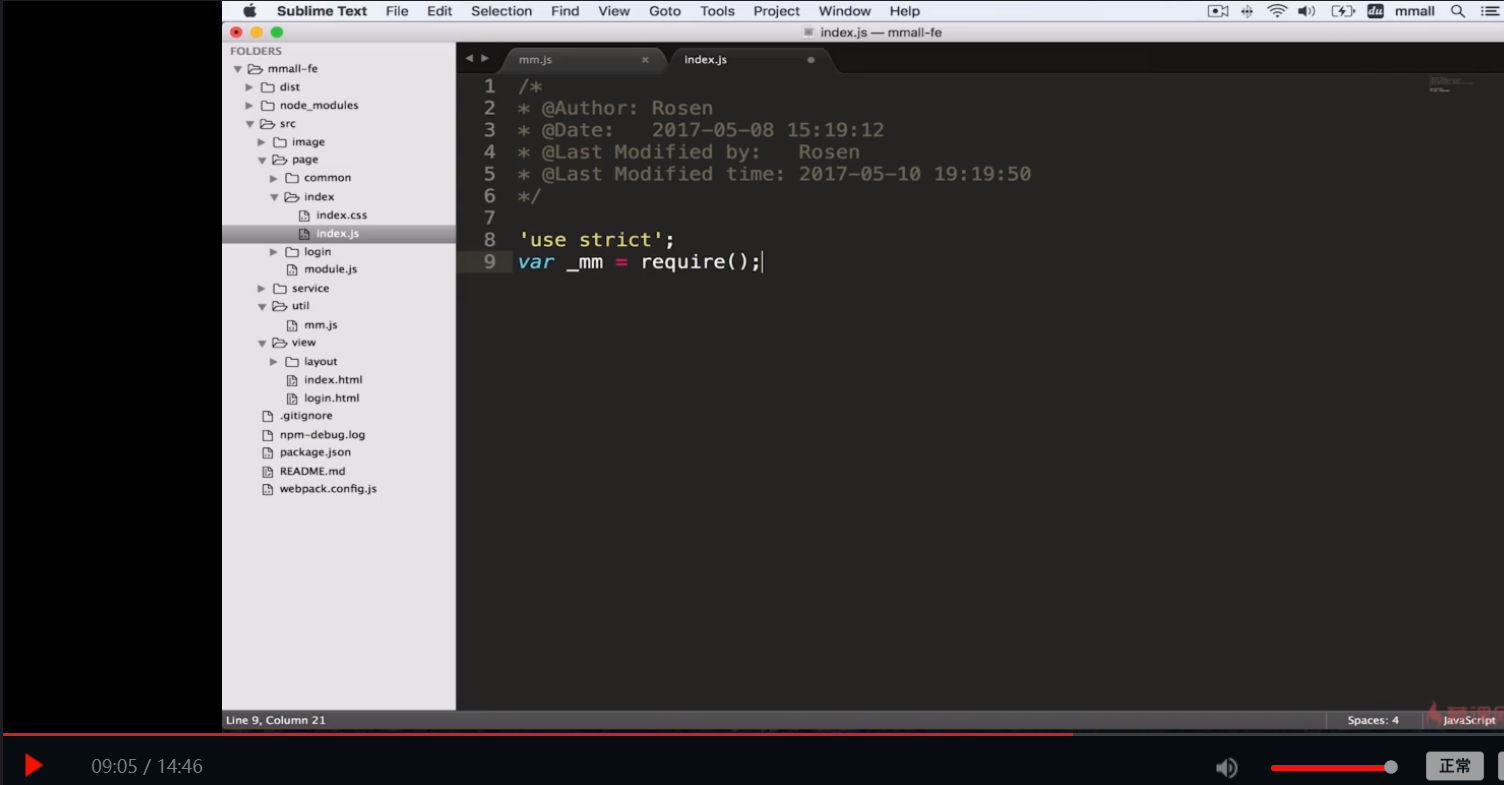Expand the node_modules folder

click(250, 105)
